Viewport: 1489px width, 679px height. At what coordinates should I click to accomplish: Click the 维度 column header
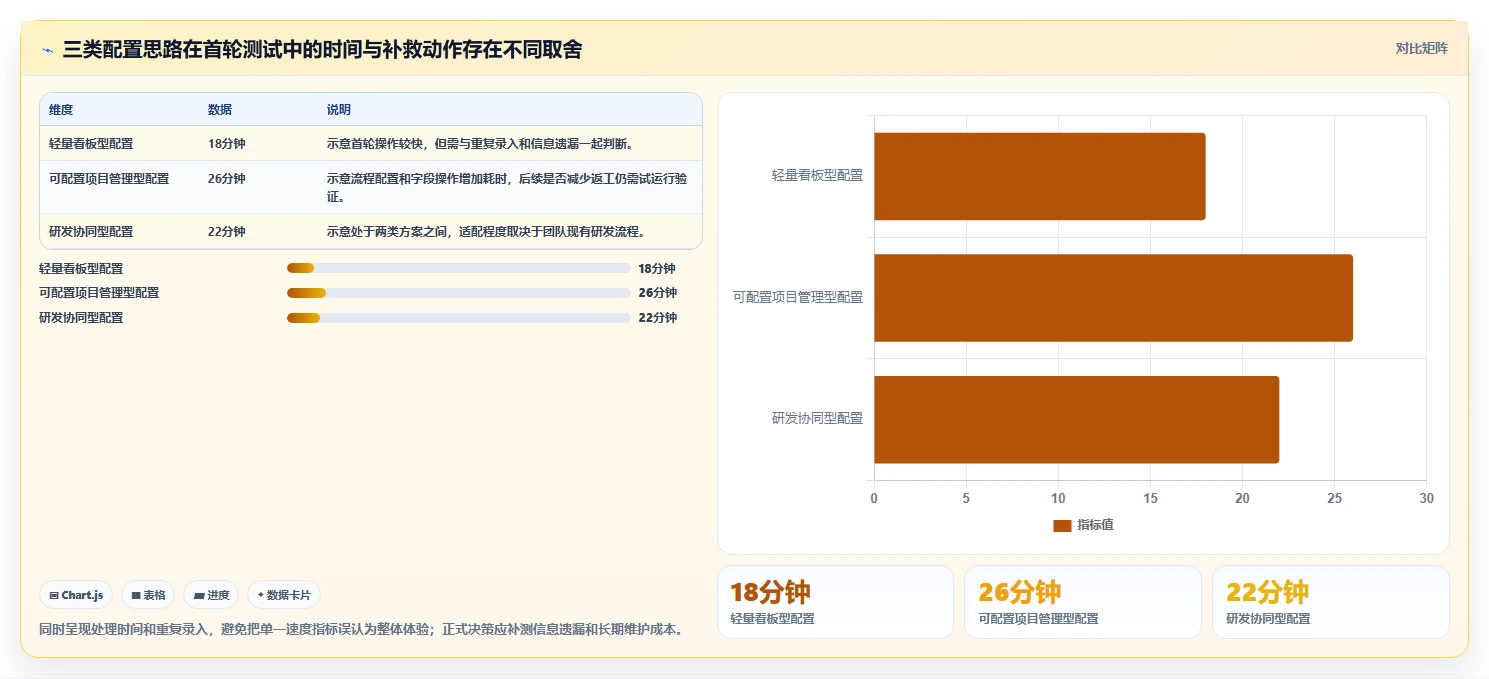61,110
